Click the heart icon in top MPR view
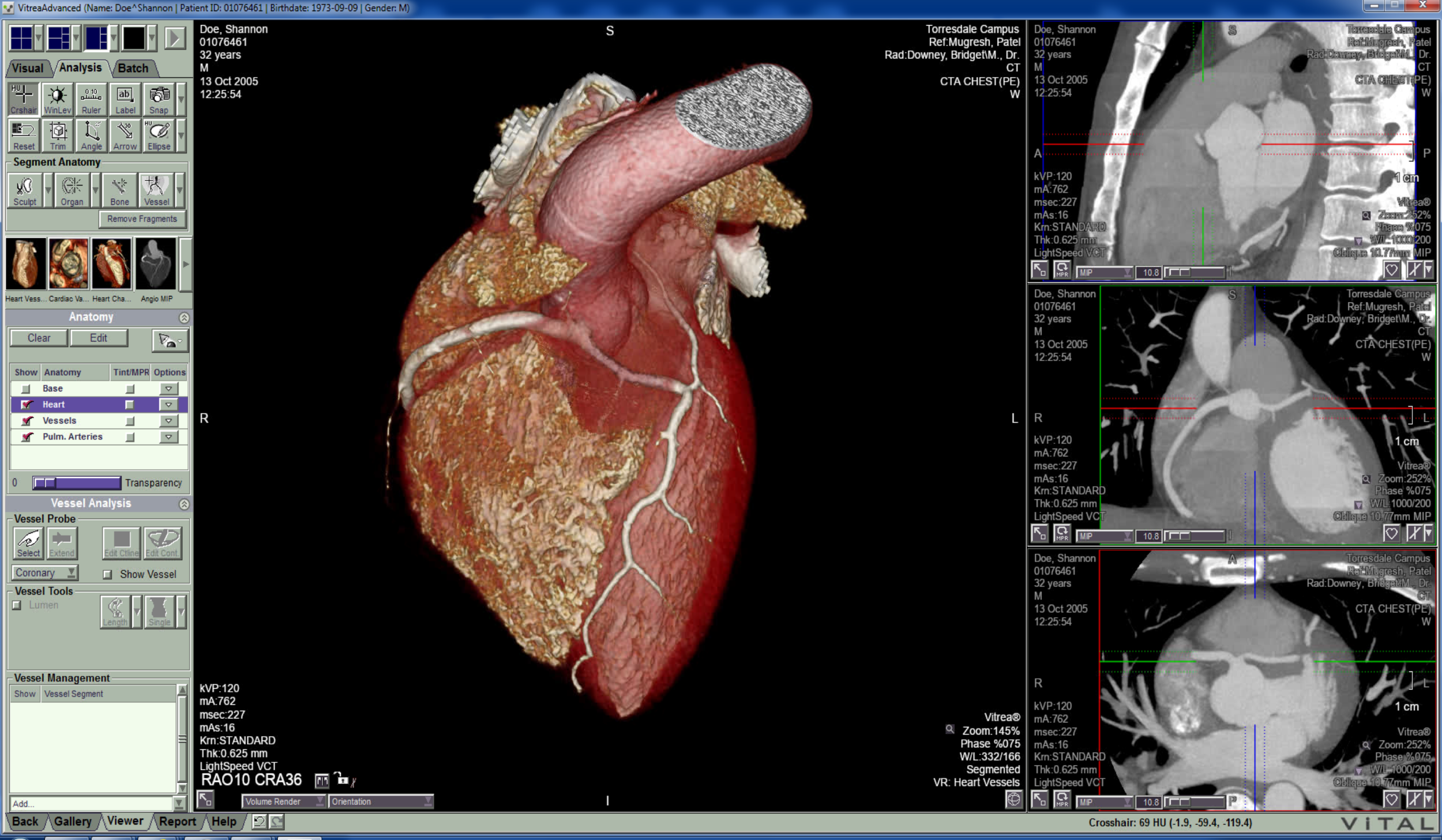Viewport: 1442px width, 840px height. click(1391, 270)
